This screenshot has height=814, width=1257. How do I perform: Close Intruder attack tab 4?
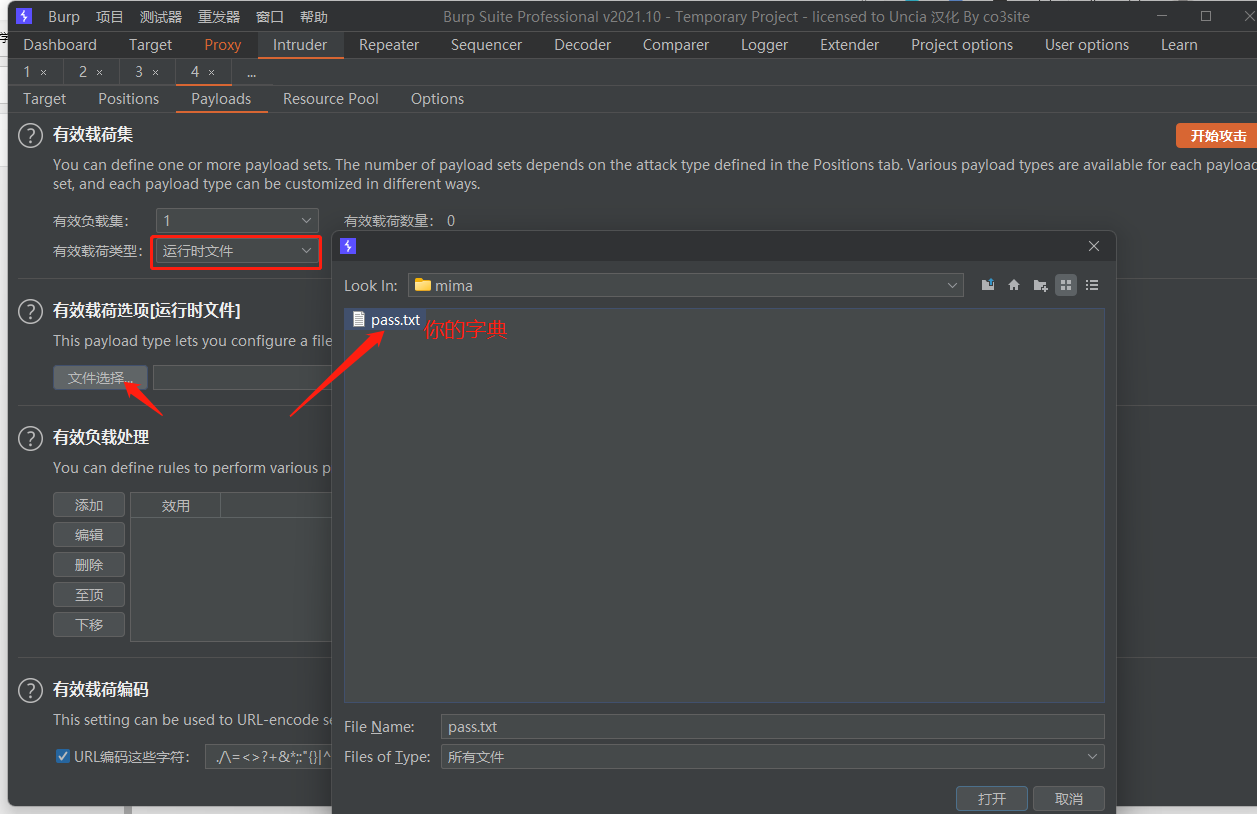pyautogui.click(x=211, y=73)
